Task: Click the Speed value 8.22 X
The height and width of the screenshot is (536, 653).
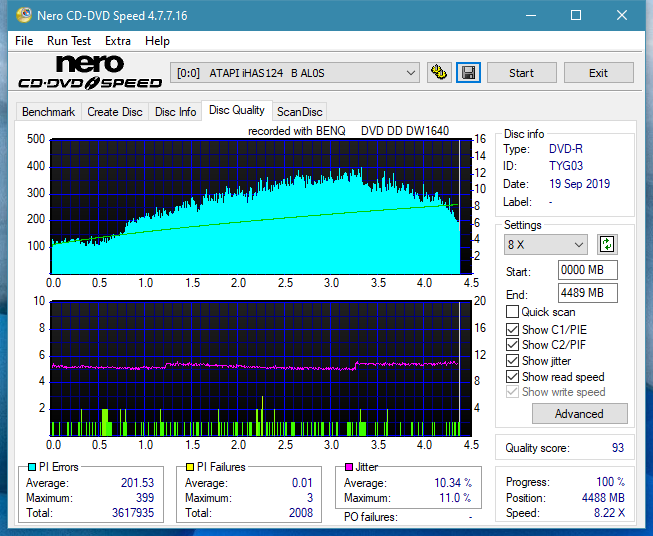Action: click(609, 513)
